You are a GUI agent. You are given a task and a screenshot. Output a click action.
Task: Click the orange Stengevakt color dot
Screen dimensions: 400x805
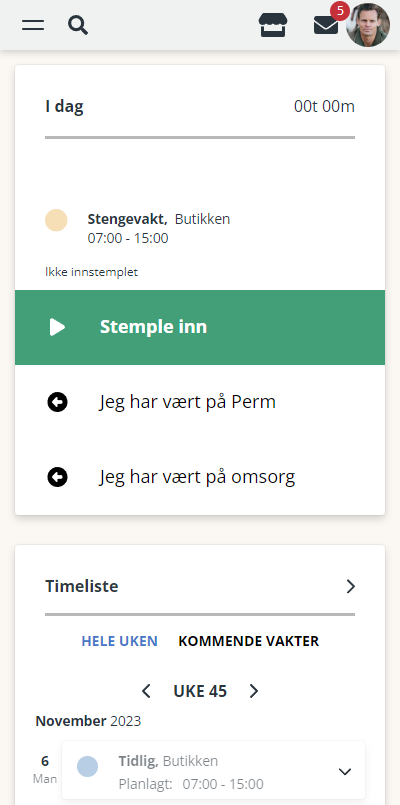click(x=56, y=220)
